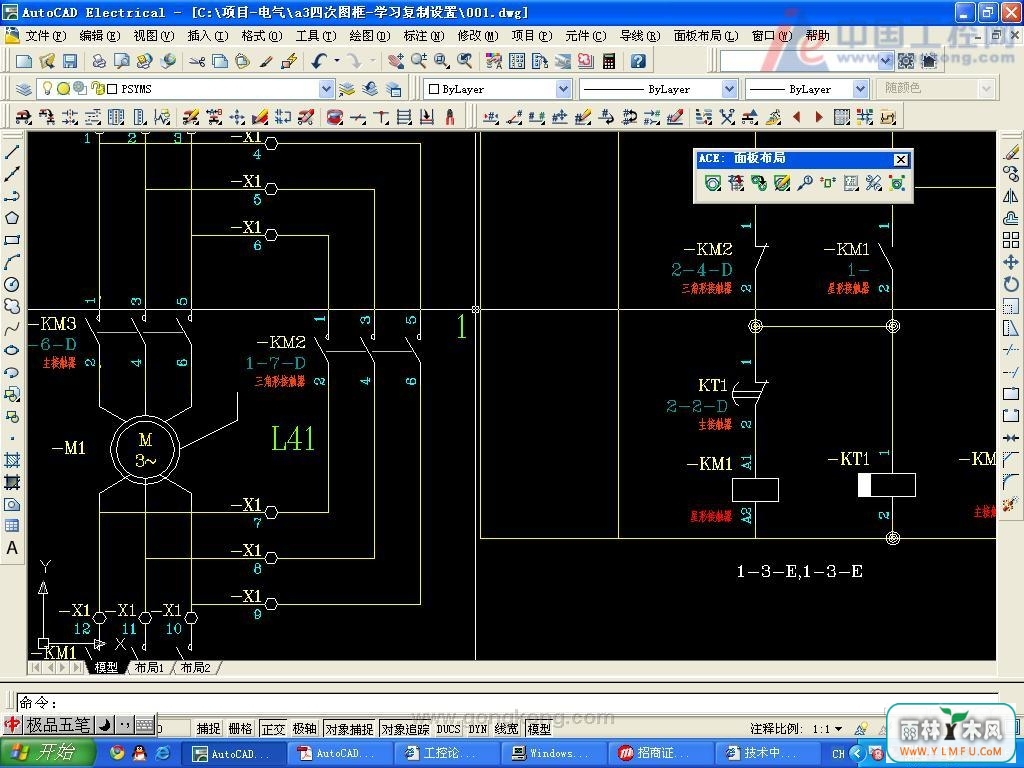
Task: Select the Polygon draw tool
Action: [12, 217]
